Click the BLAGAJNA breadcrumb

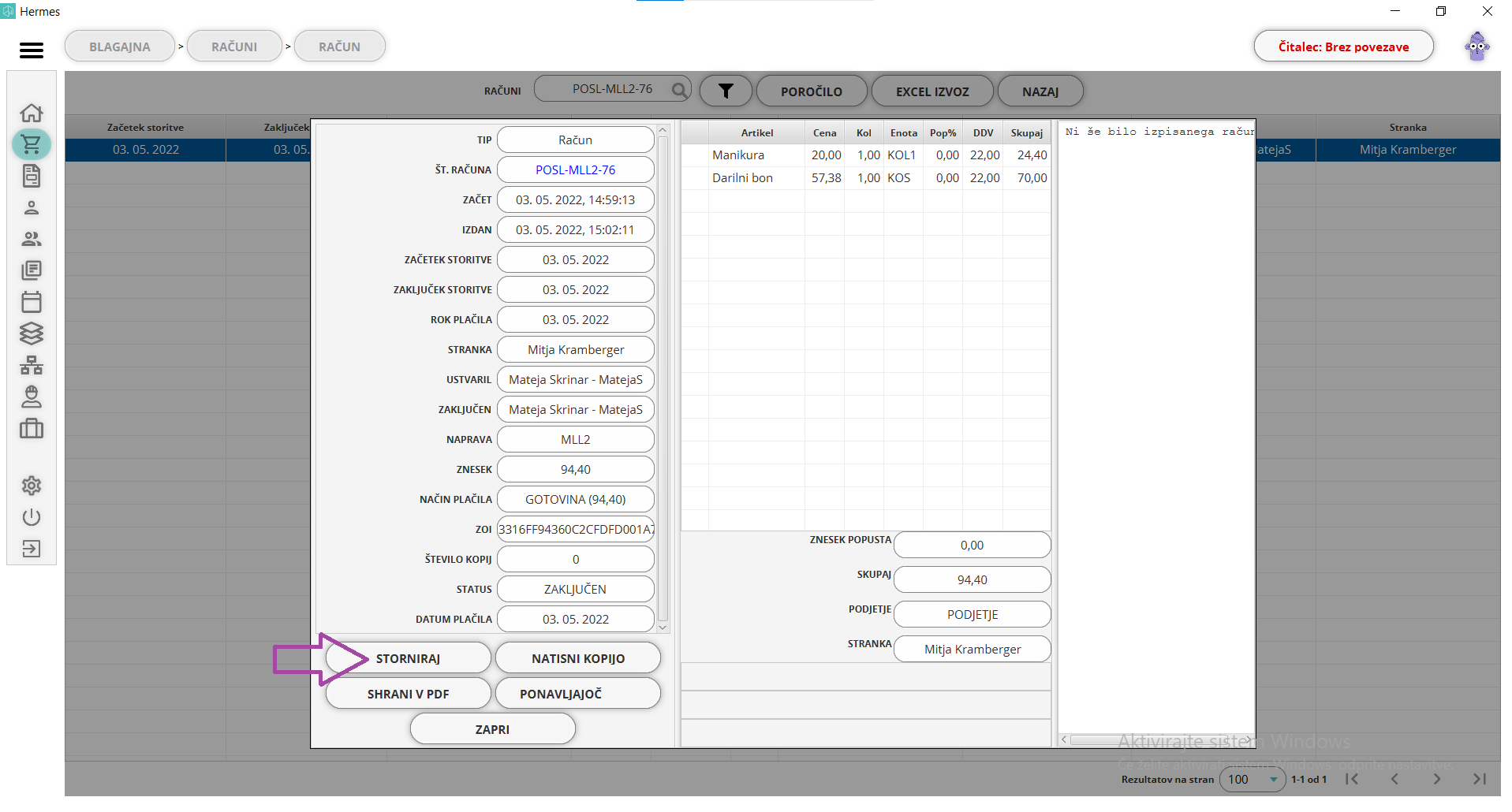(x=120, y=47)
